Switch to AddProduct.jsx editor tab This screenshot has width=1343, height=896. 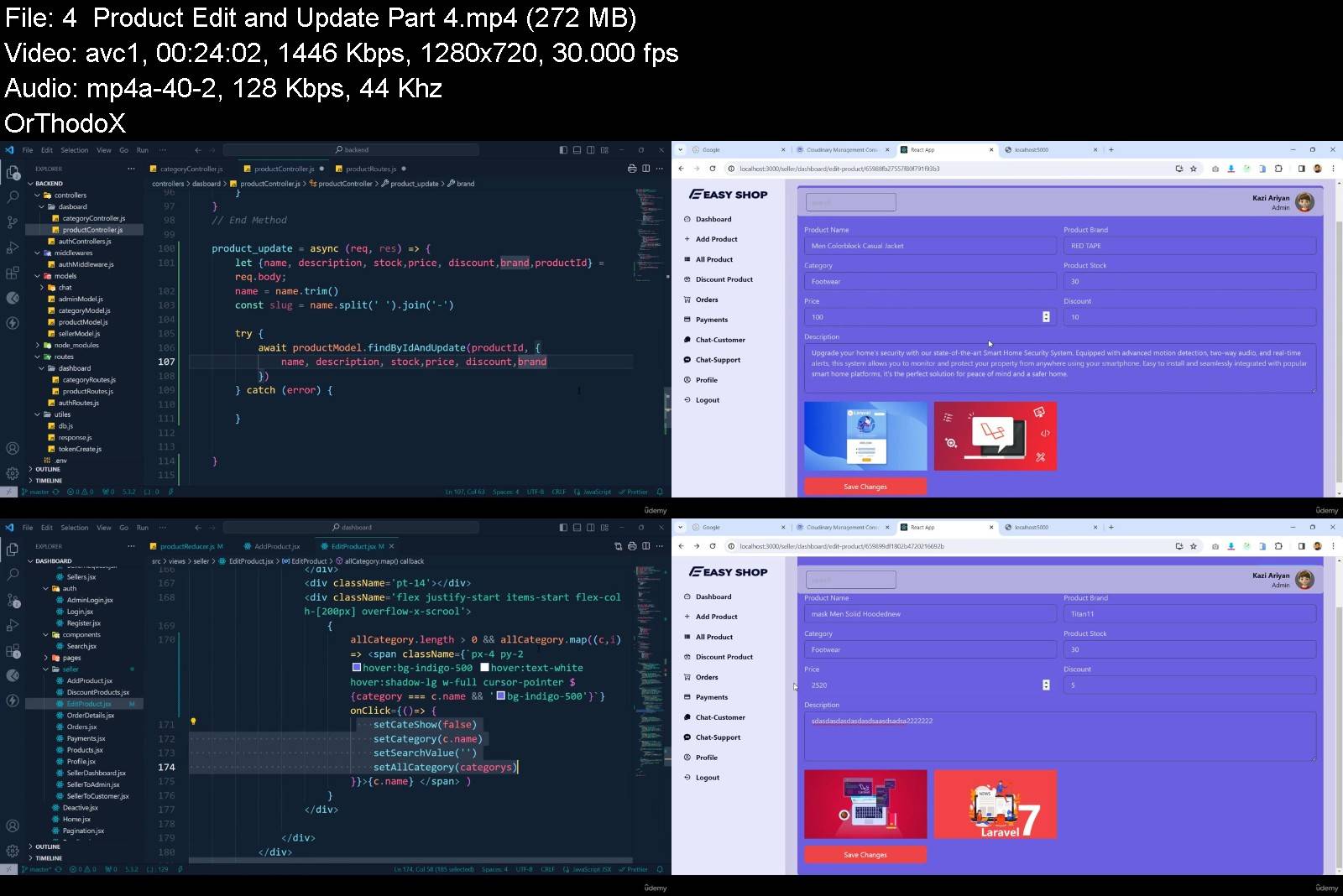coord(277,546)
